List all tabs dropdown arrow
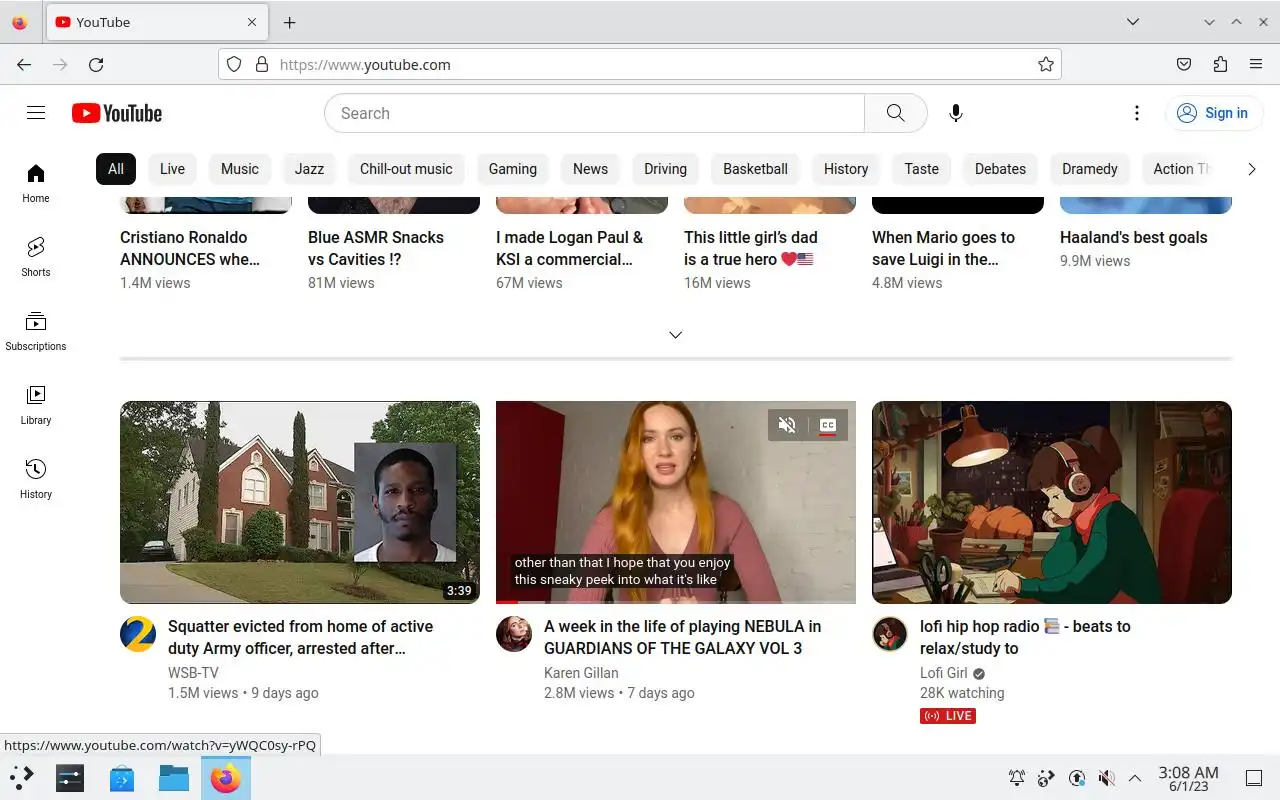The image size is (1280, 800). (x=1133, y=22)
